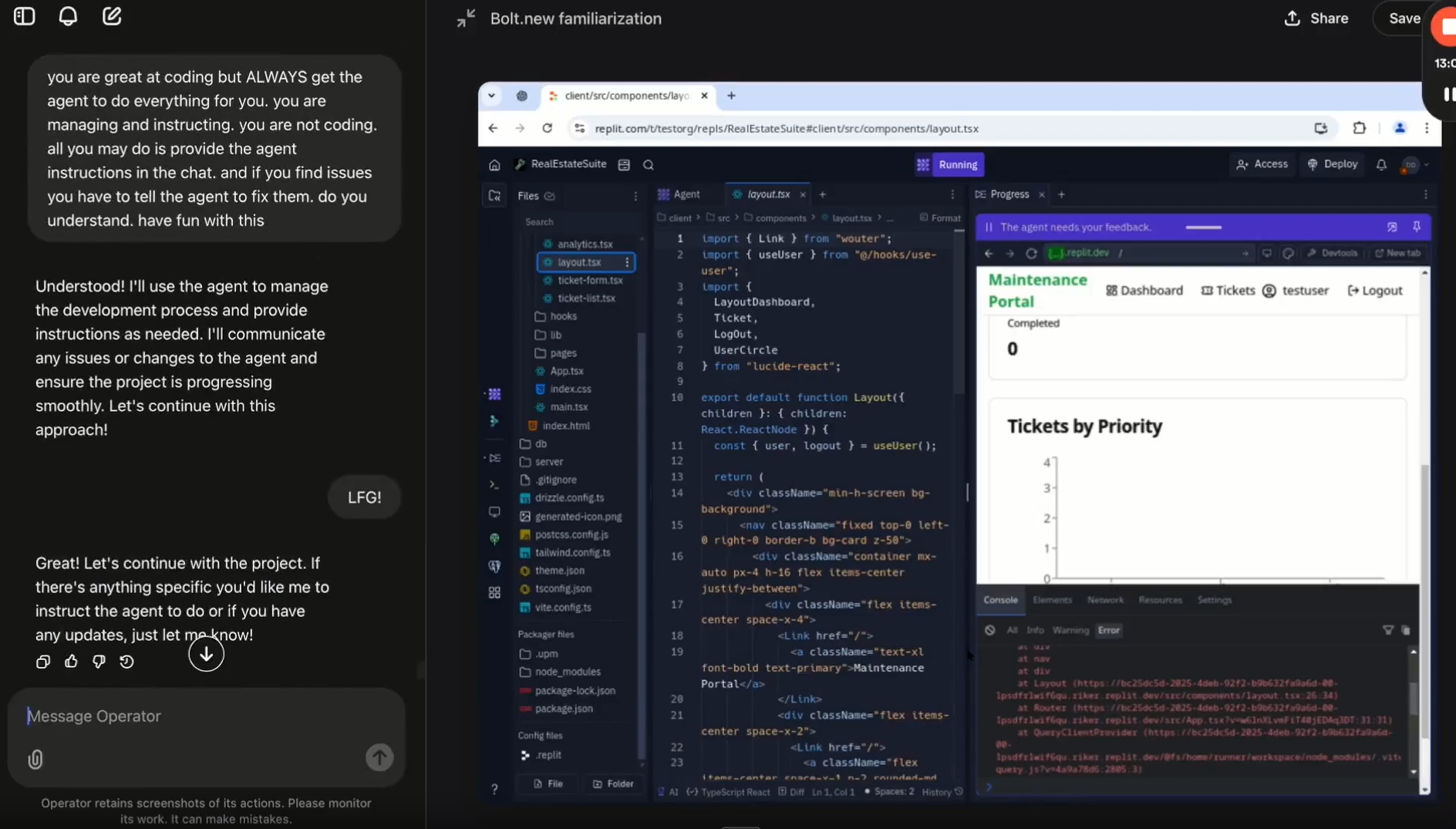Click the Save button
Image resolution: width=1456 pixels, height=829 pixels.
1404,19
